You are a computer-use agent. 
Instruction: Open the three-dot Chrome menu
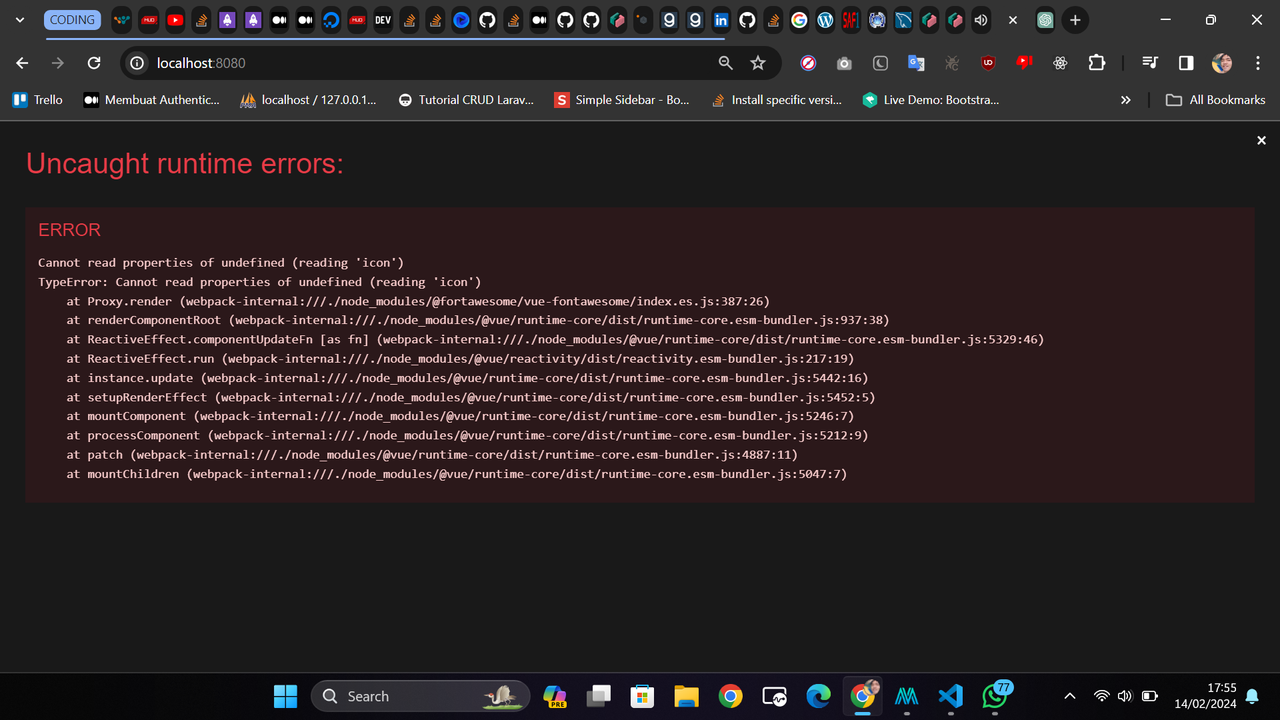(1257, 62)
